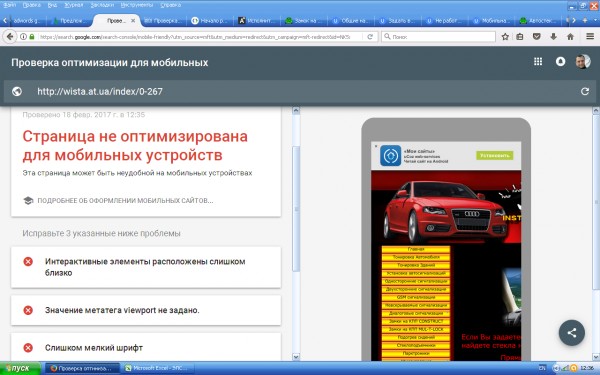Go back with the browser back arrow
This screenshot has height=375, width=600.
click(10, 37)
